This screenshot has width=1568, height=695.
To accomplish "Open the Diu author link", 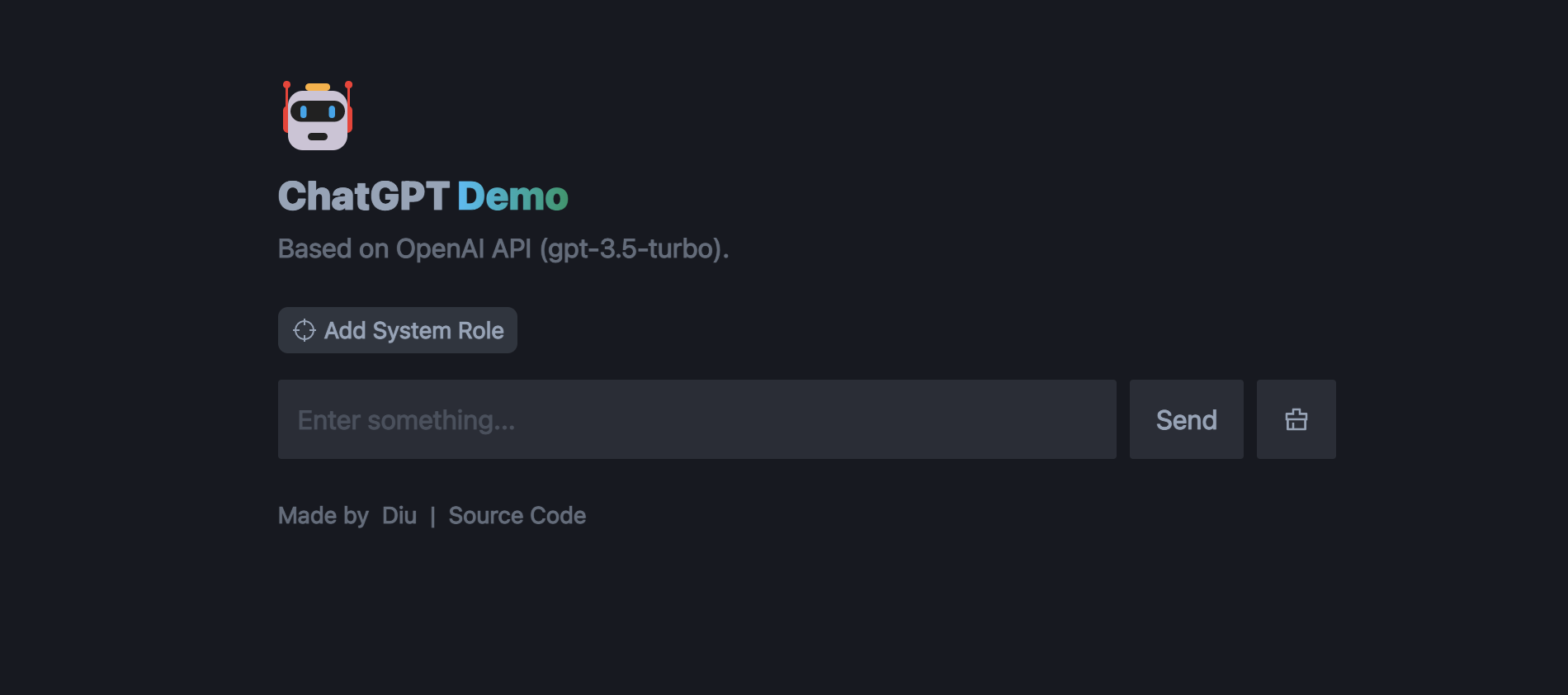I will (x=399, y=515).
